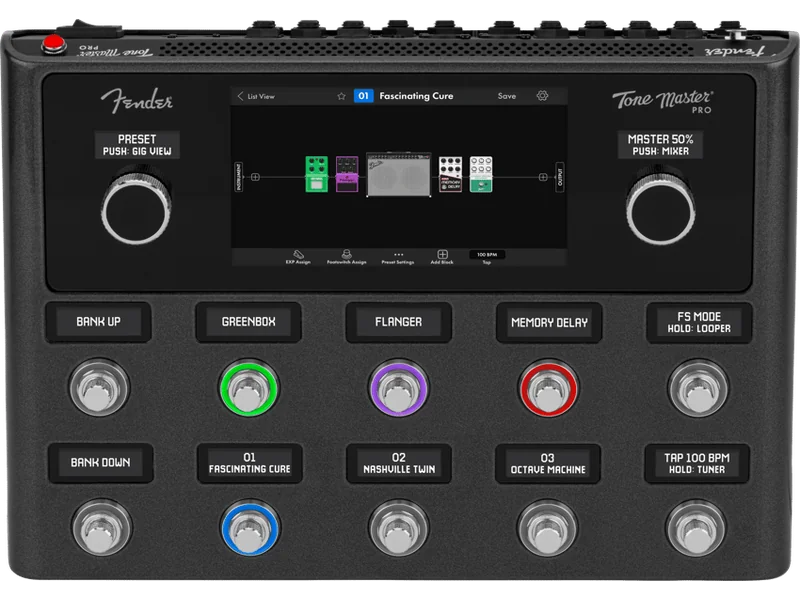
Task: Step on the BANK DOWN footswitch
Action: (102, 528)
